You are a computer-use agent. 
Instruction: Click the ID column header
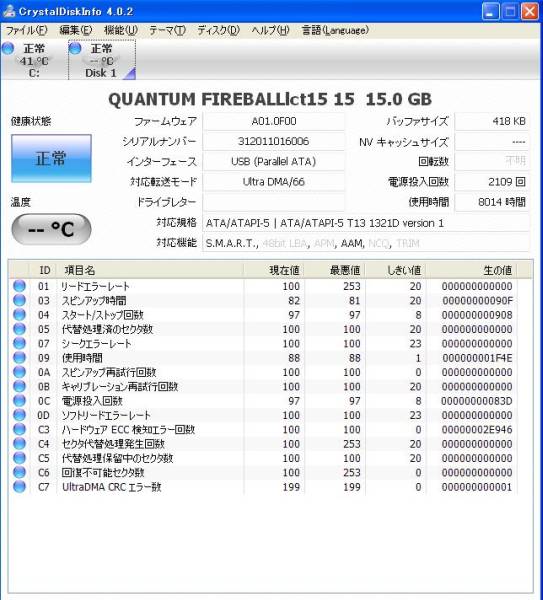coord(44,270)
